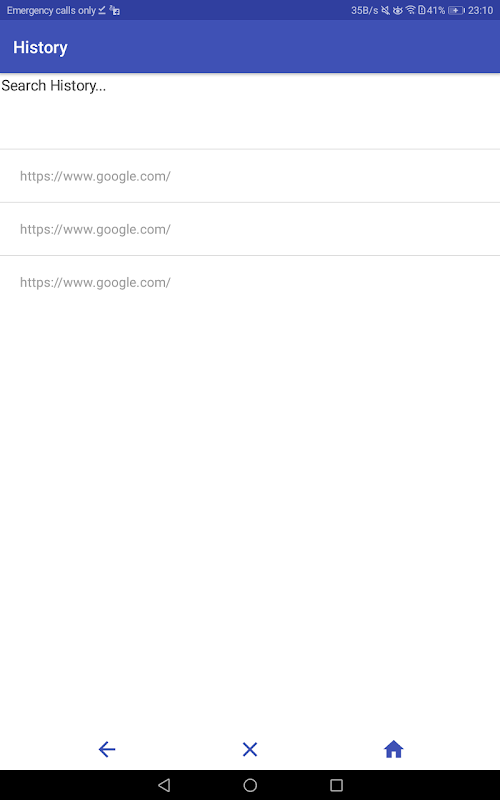Open the second google.com history entry
Image resolution: width=500 pixels, height=800 pixels.
tap(250, 229)
